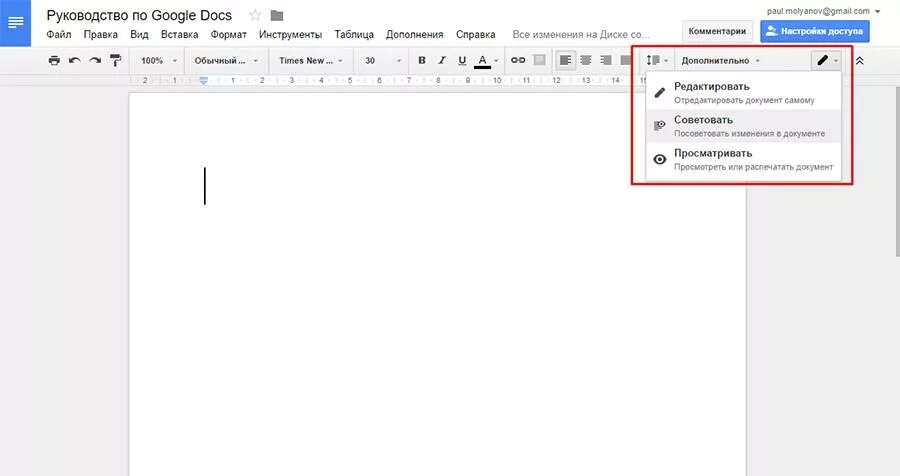The height and width of the screenshot is (476, 900).
Task: Select the Редактировать mode option
Action: click(x=743, y=92)
